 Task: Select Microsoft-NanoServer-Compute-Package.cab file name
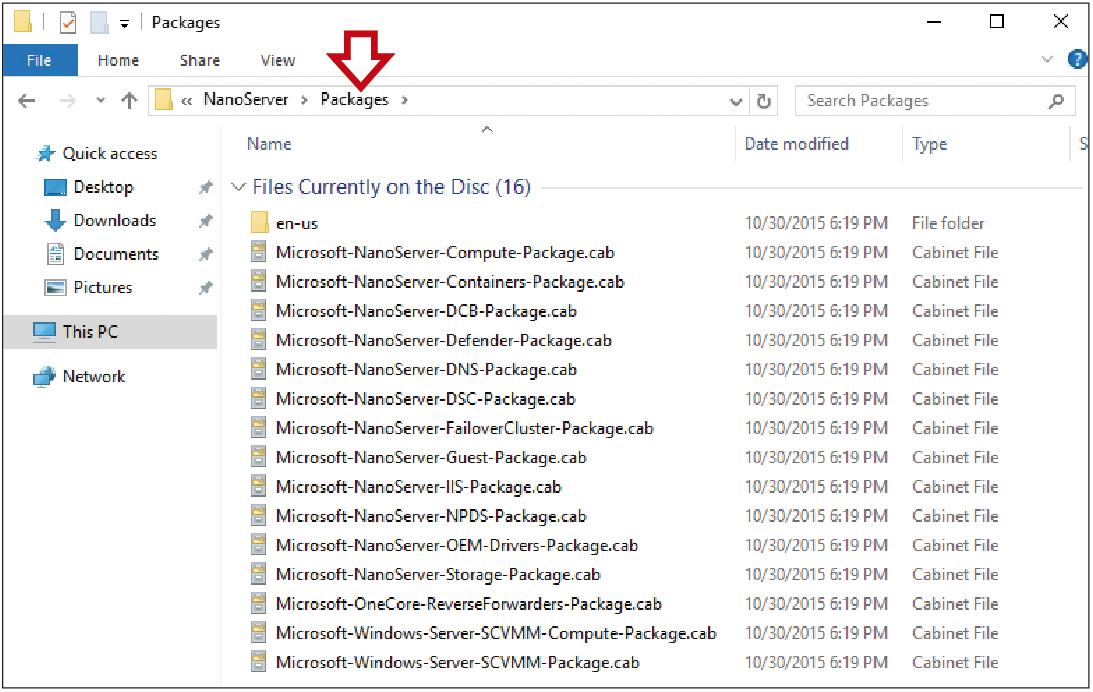(x=445, y=252)
